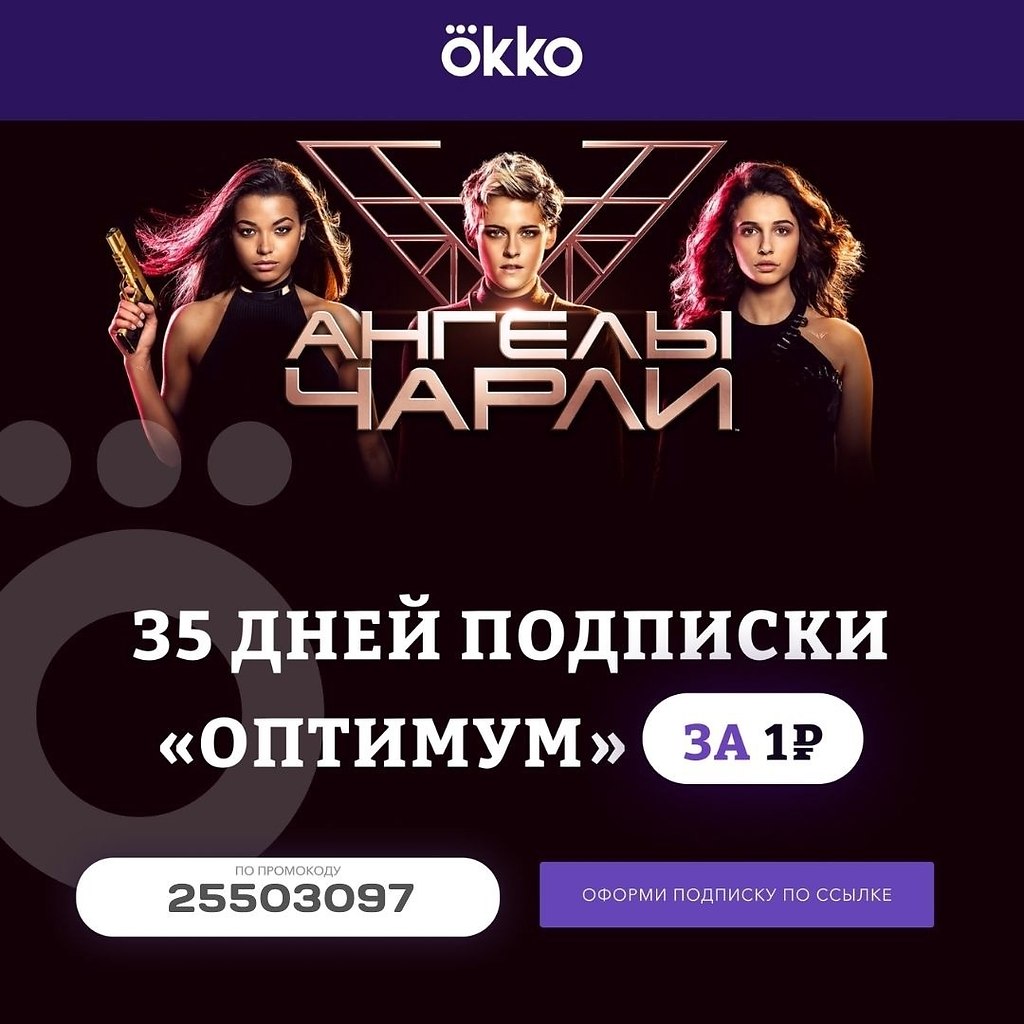
Task: Click the gray circle overlapping the woman's elbow
Action: click(x=138, y=462)
